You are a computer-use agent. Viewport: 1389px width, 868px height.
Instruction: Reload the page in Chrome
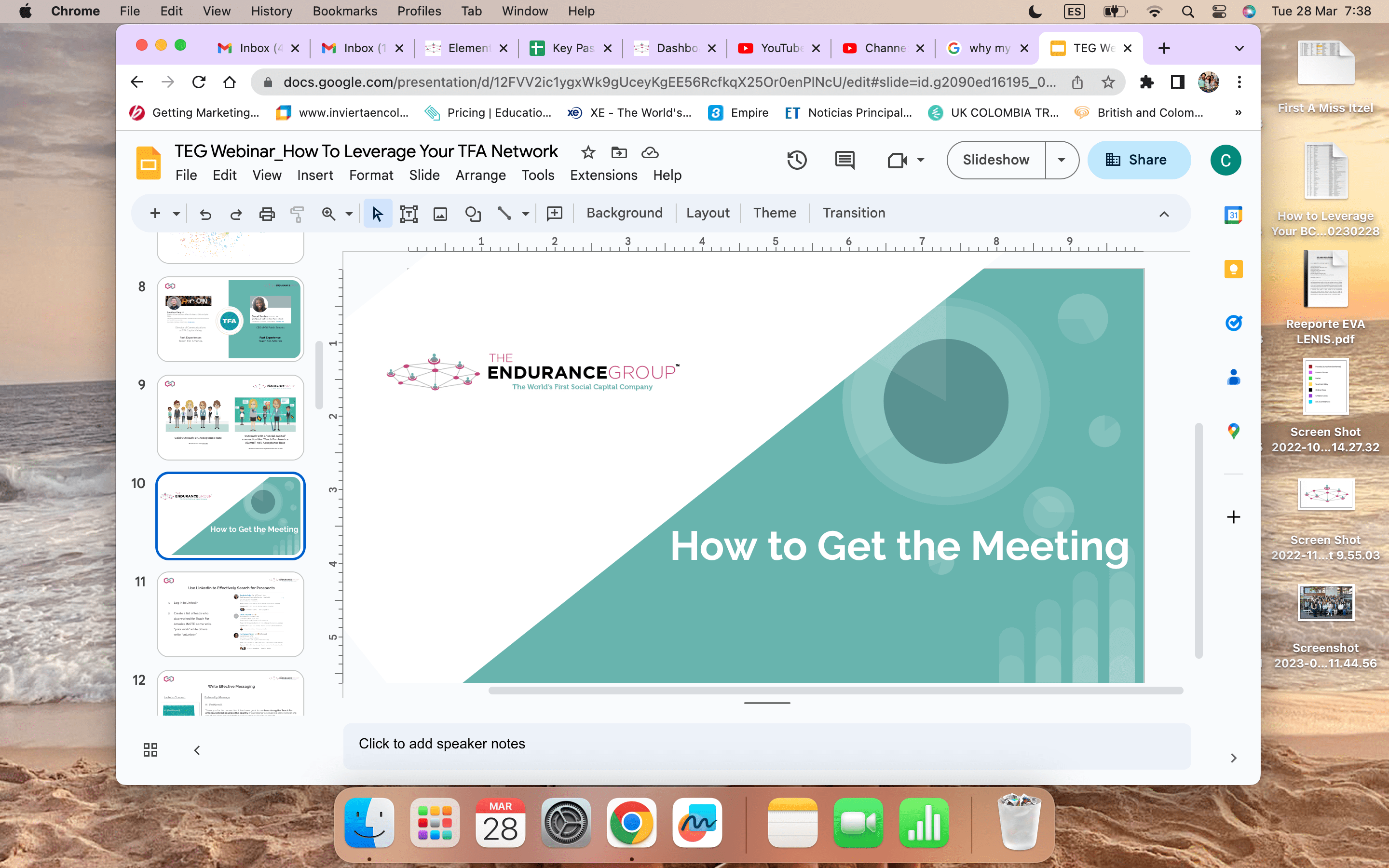pos(199,82)
